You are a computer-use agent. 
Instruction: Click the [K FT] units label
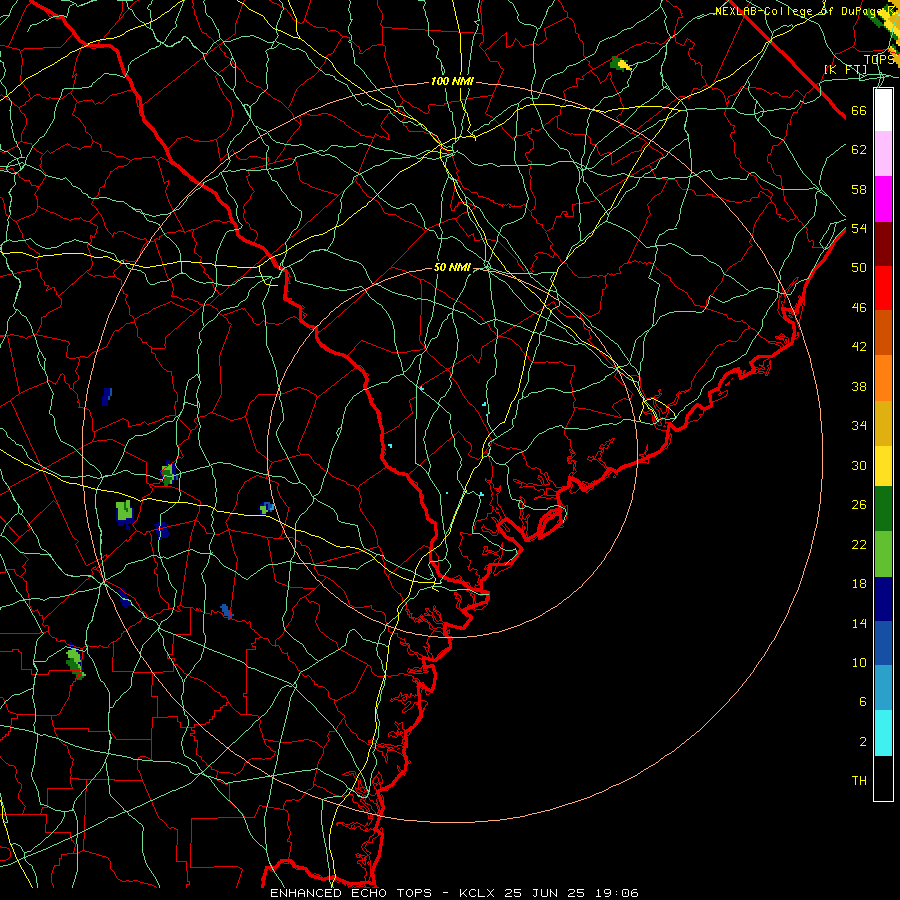(845, 69)
